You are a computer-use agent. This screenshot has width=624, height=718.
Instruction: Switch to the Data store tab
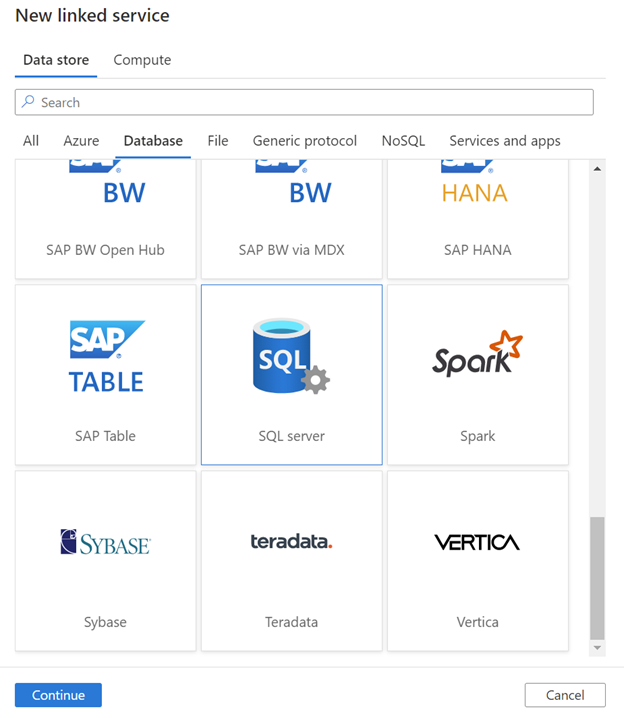pos(56,60)
